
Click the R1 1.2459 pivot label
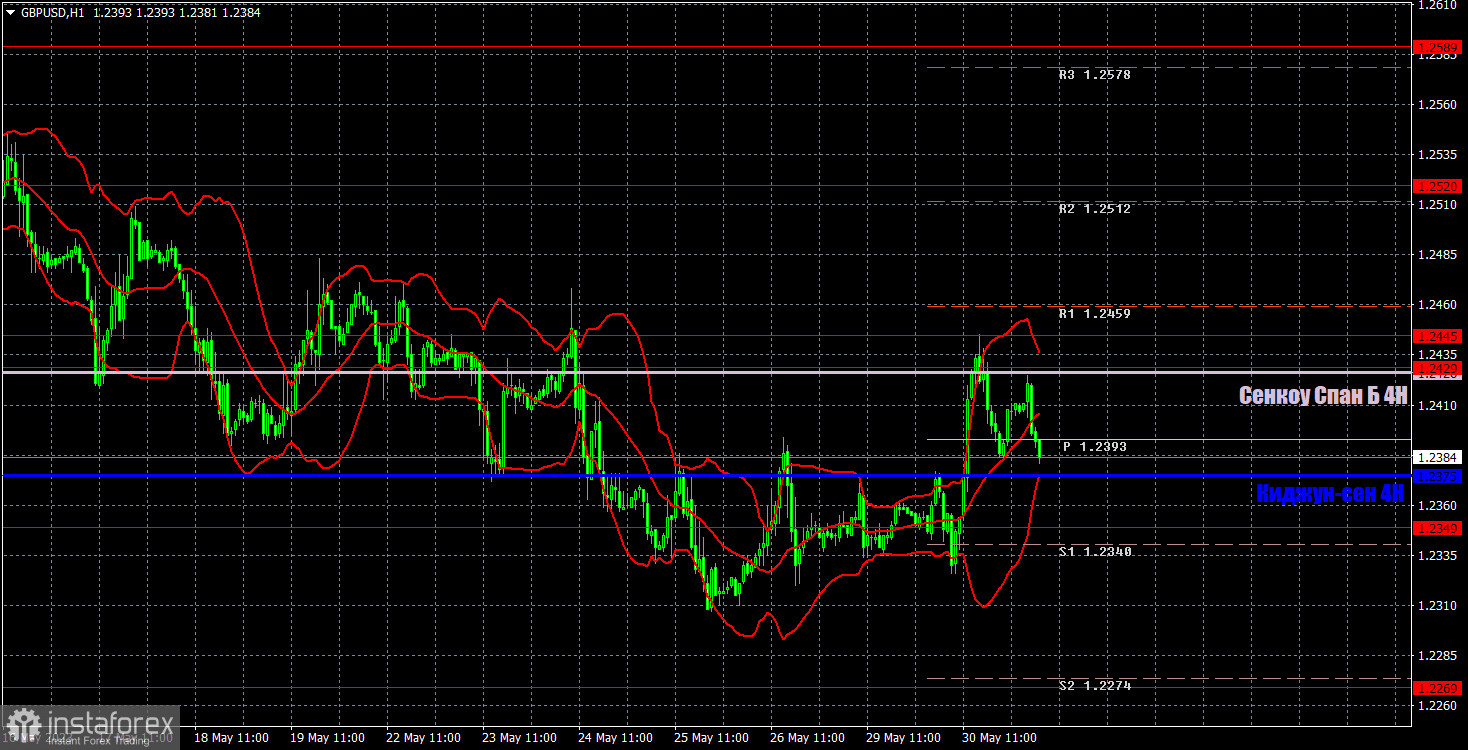[1094, 314]
